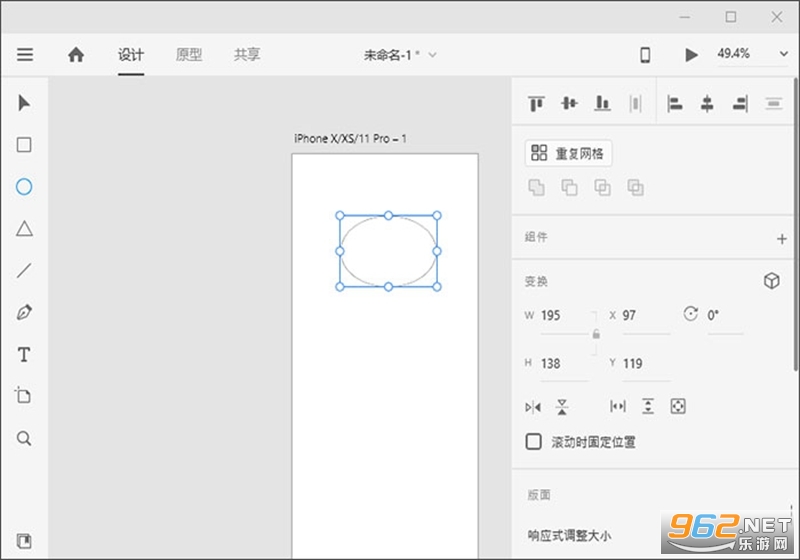Switch to the 共享 tab
Screen dimensions: 800x560
pyautogui.click(x=247, y=55)
